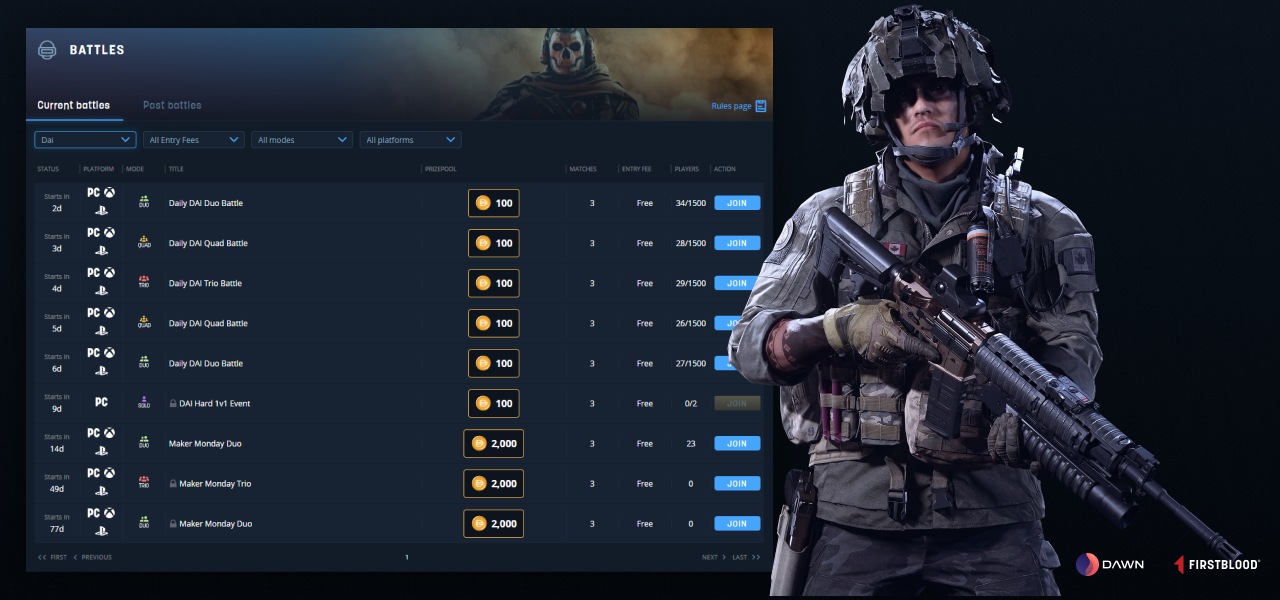Click the Xbox icon in the Daily DAI Trio Battle row
1280x600 pixels.
(x=109, y=273)
